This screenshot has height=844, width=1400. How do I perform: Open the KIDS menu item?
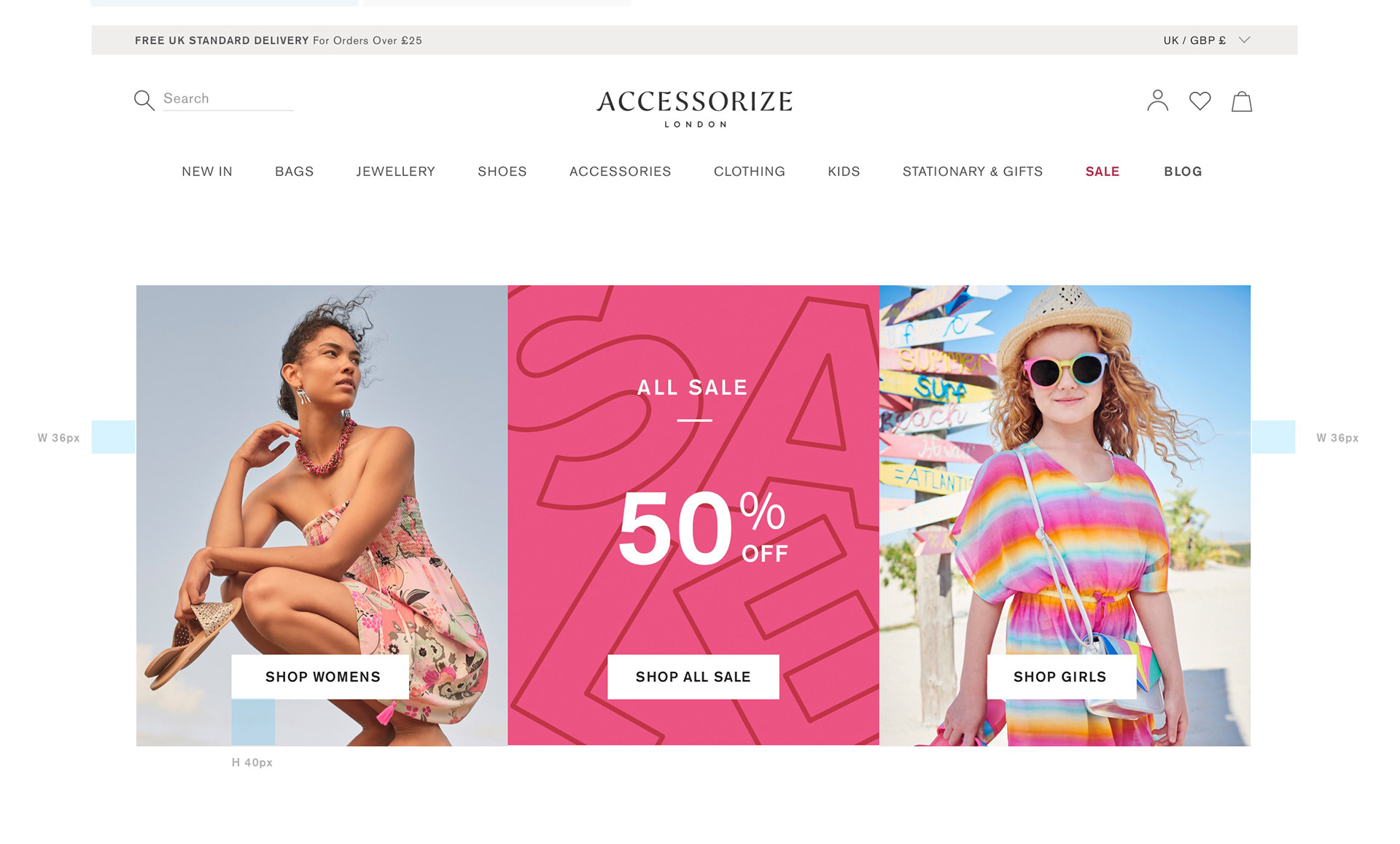point(844,171)
